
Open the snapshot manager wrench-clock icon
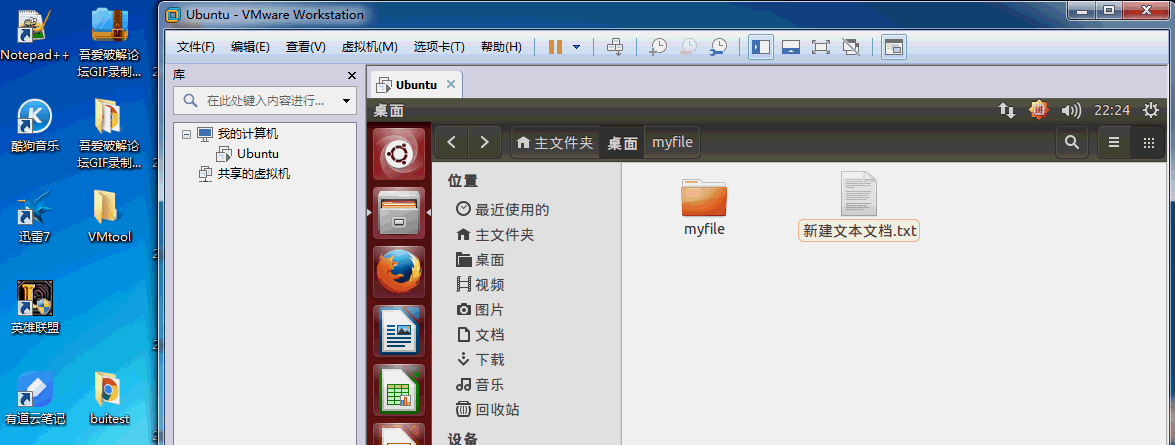718,47
